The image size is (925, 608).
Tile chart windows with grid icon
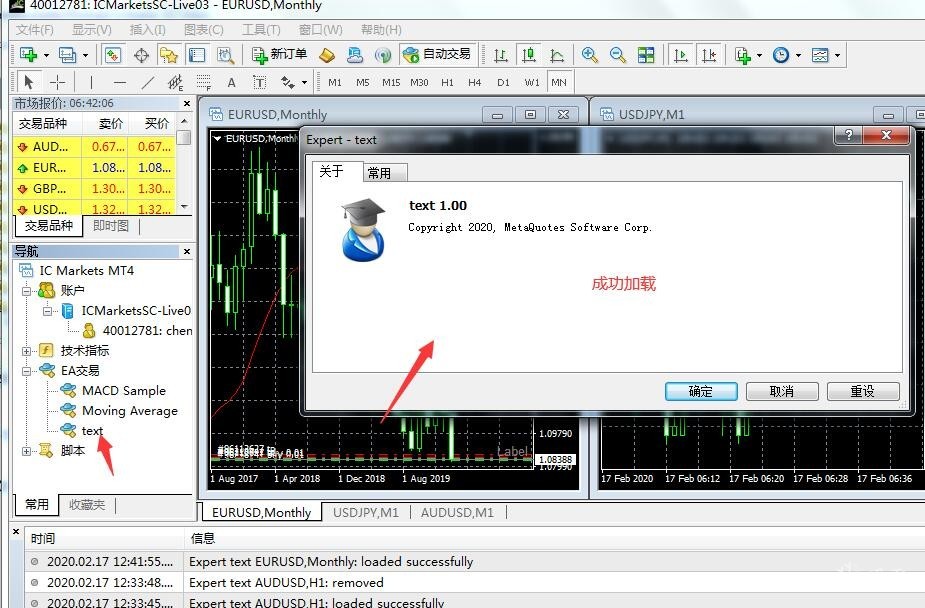(646, 55)
